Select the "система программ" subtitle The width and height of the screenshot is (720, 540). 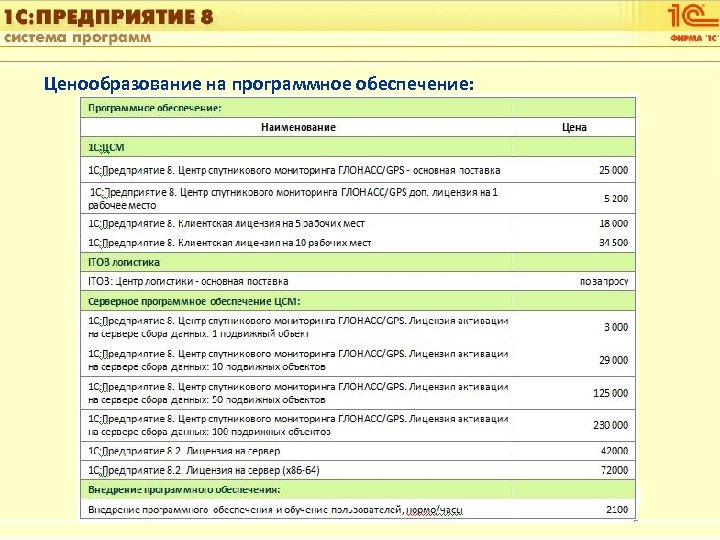(x=77, y=38)
